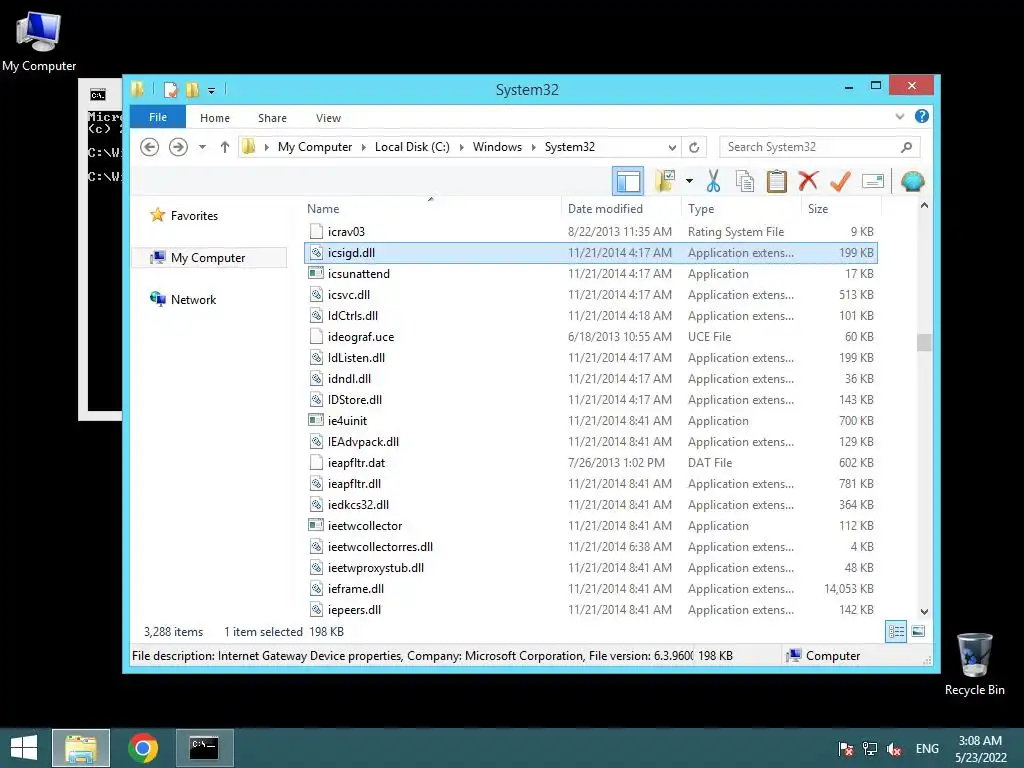Switch to Large icons view in the status bar
Screen dimensions: 1024x768
pos(918,632)
